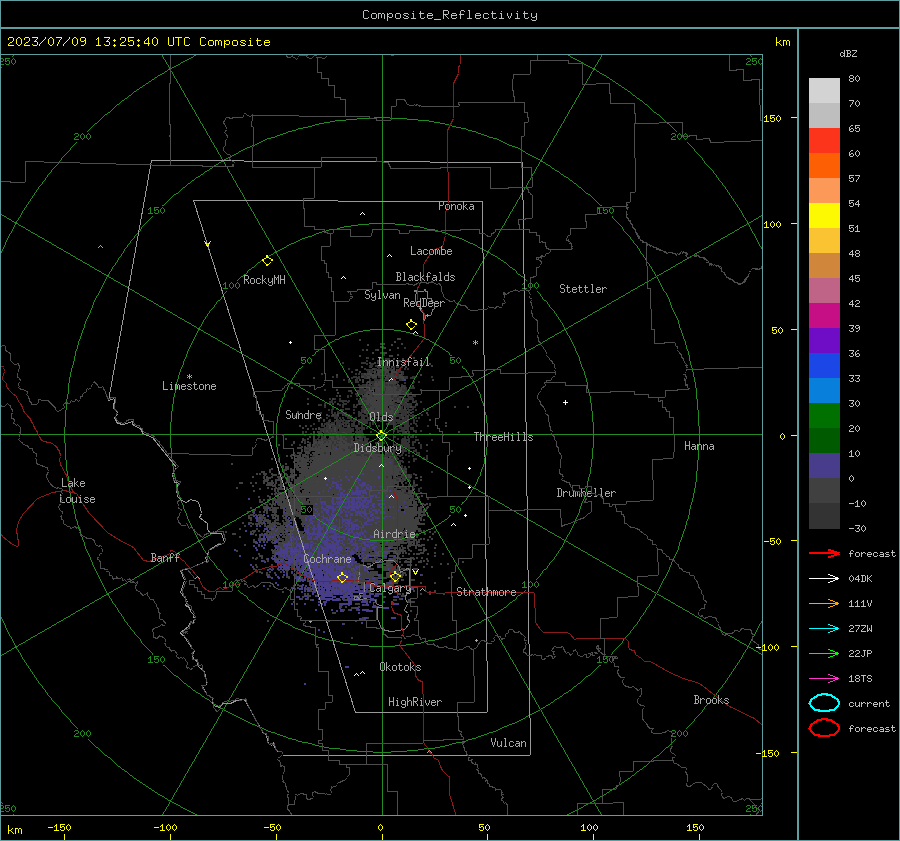Viewport: 900px width, 841px height.
Task: Click the 18TS legend label
Action: coord(860,679)
